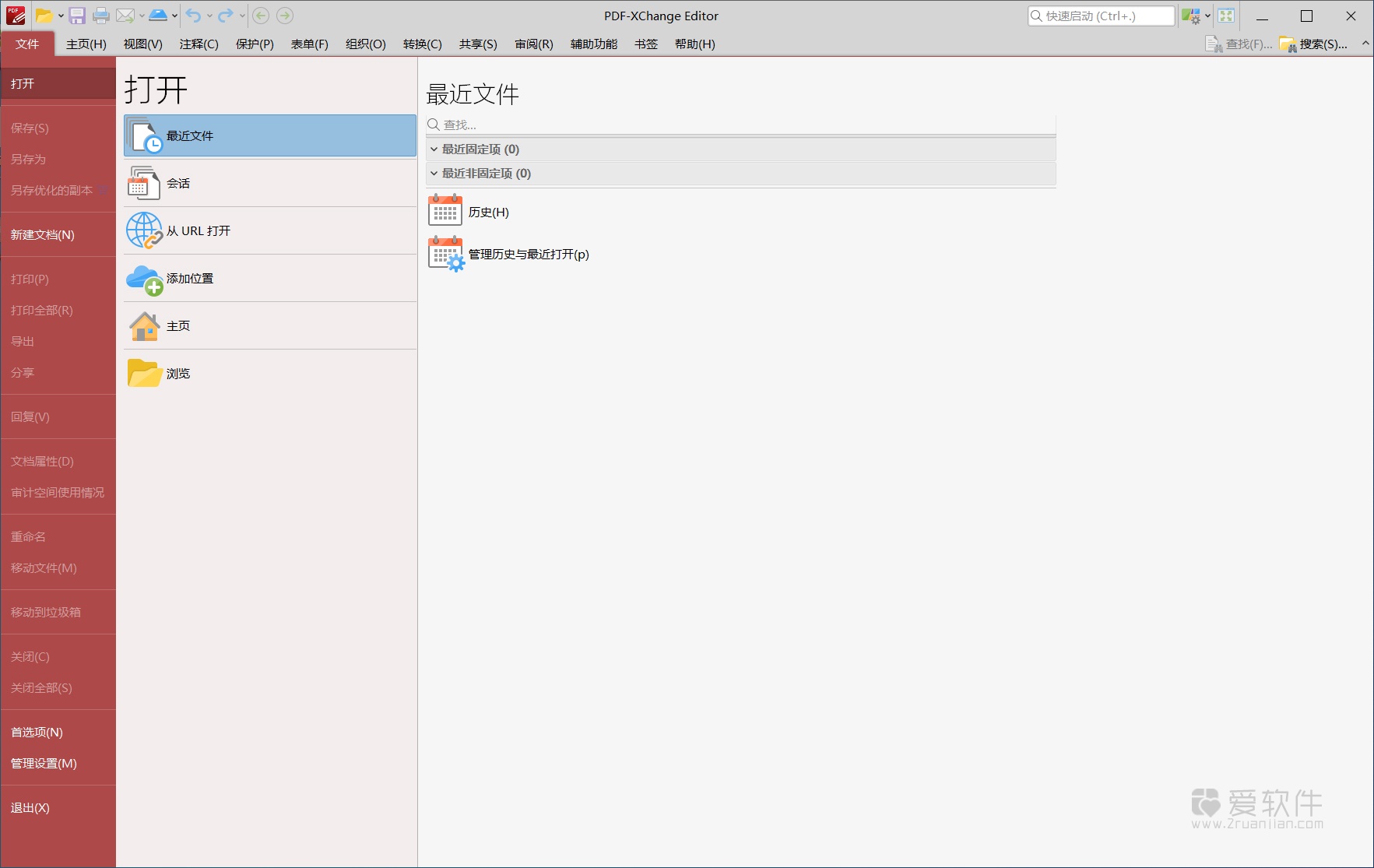Select 关闭(C) in the sidebar
The width and height of the screenshot is (1374, 868).
coord(58,657)
